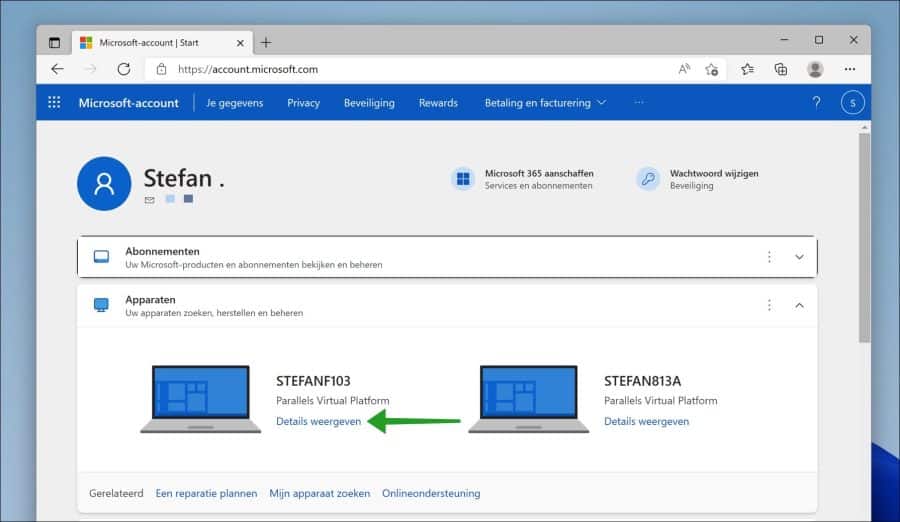The height and width of the screenshot is (522, 900).
Task: Open the Je gegevens menu
Action: click(x=234, y=103)
